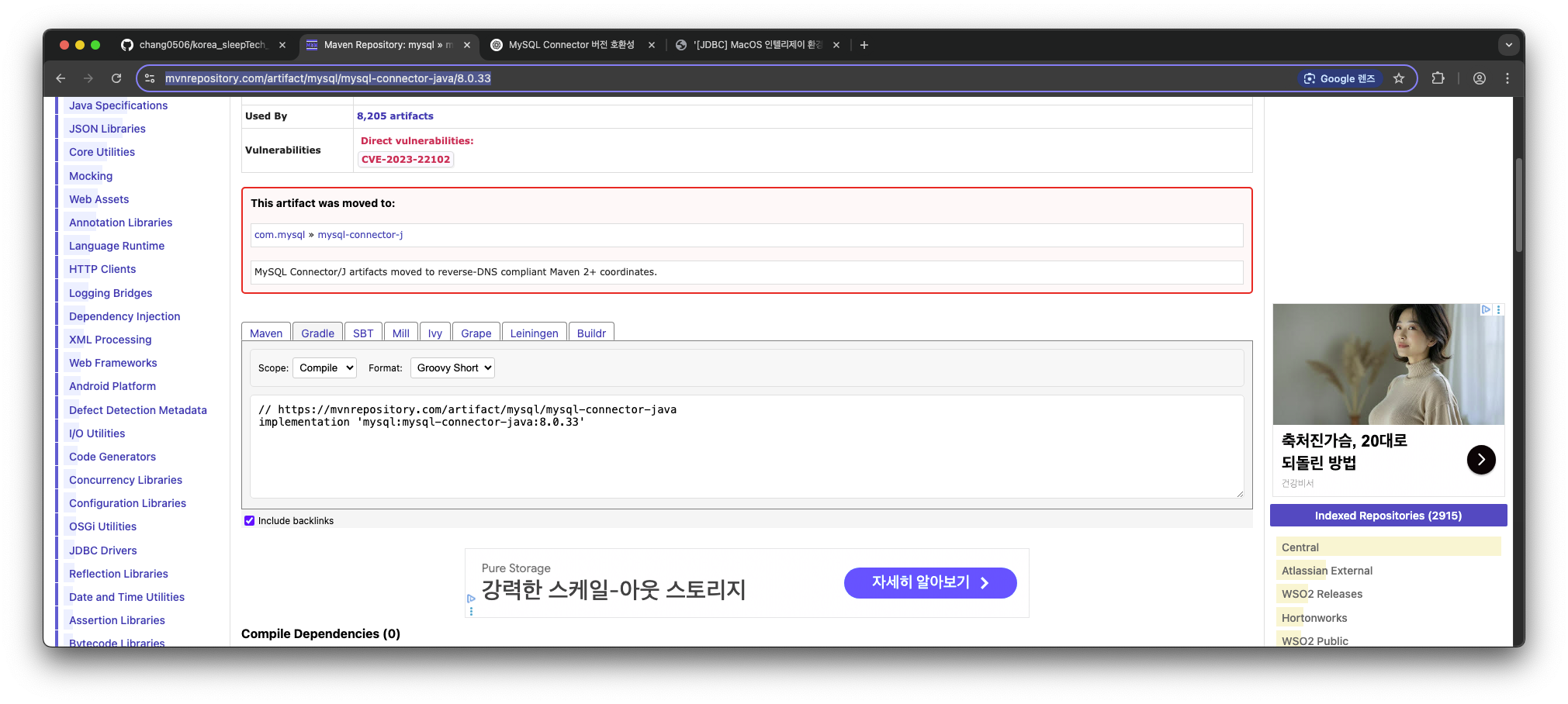Open the Scope Compile dropdown
1568x704 pixels.
[x=324, y=368]
